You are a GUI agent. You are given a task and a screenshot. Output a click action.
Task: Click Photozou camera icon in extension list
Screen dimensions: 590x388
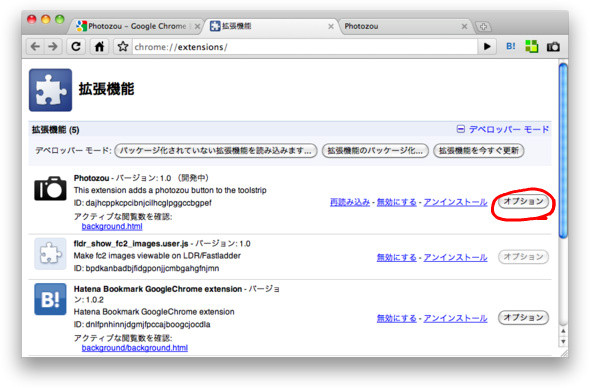point(50,188)
